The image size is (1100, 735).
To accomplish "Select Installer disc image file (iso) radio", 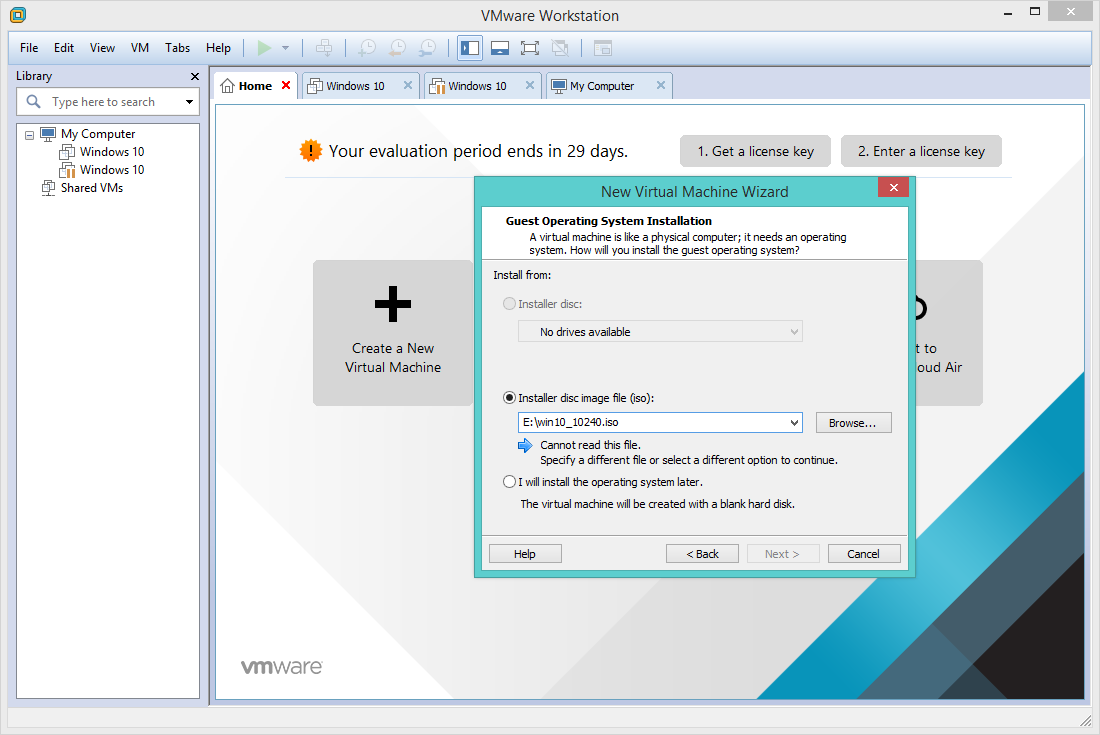I will (x=509, y=398).
